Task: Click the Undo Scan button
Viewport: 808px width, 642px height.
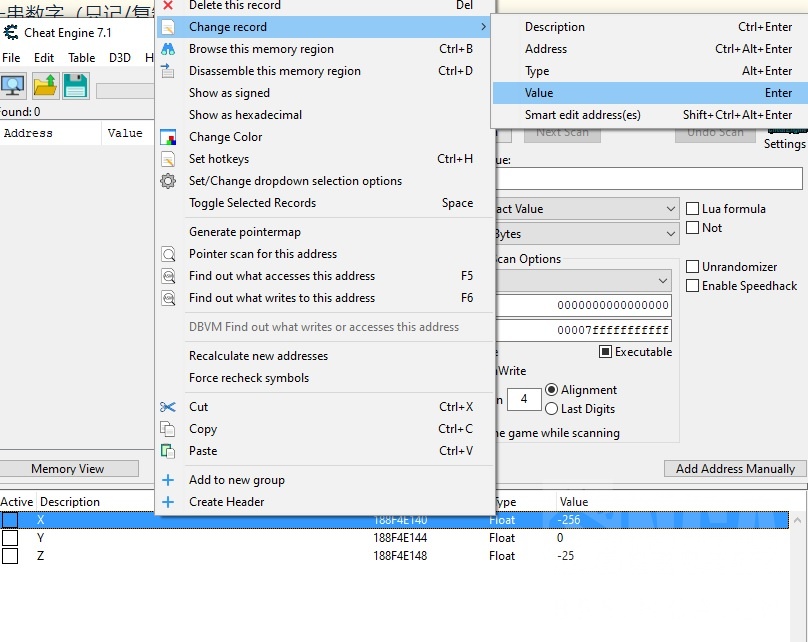Action: 715,133
